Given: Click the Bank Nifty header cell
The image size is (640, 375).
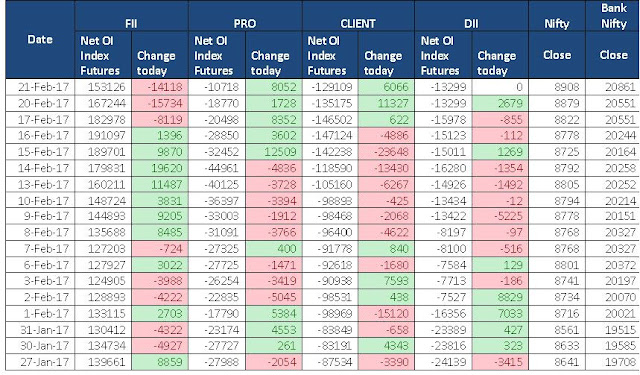Looking at the screenshot, I should (x=612, y=16).
